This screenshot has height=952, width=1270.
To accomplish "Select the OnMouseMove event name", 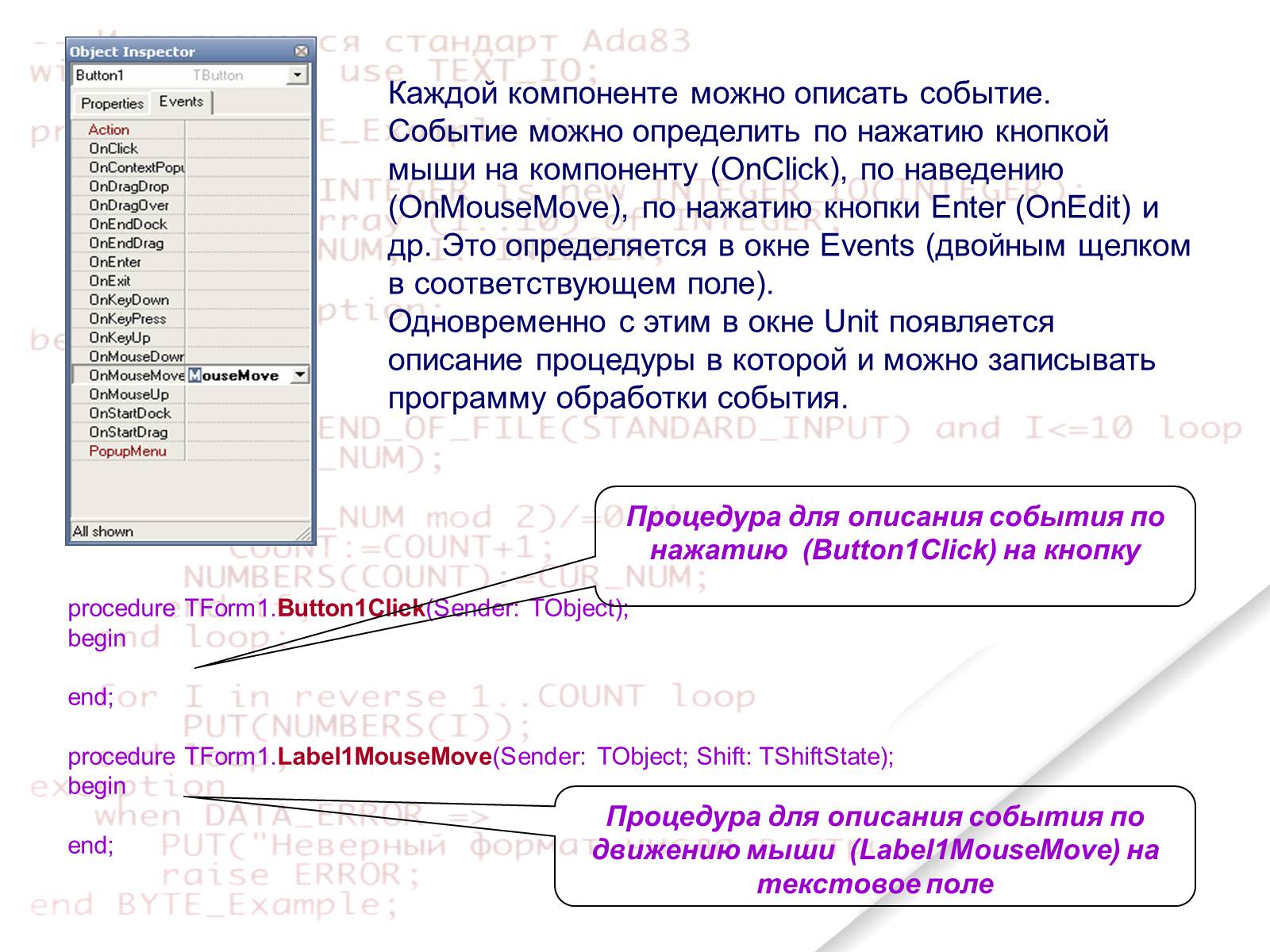I will point(137,375).
